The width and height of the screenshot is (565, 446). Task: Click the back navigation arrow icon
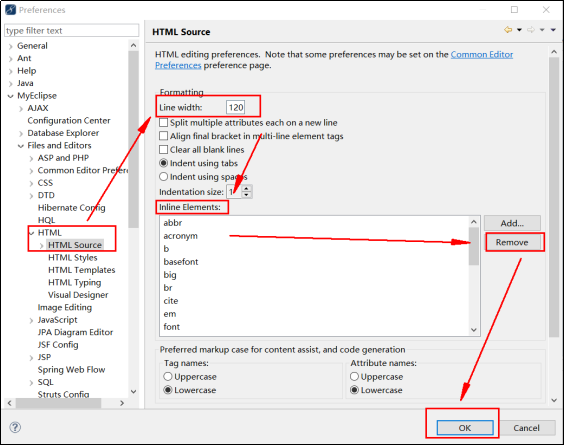(x=508, y=30)
